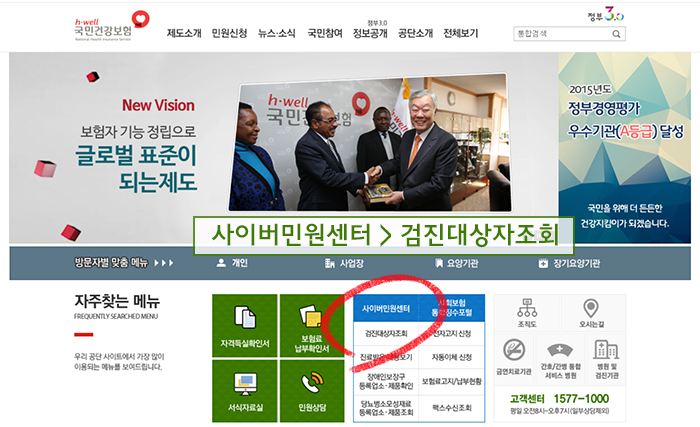Open the 민원신청 menu

(229, 33)
